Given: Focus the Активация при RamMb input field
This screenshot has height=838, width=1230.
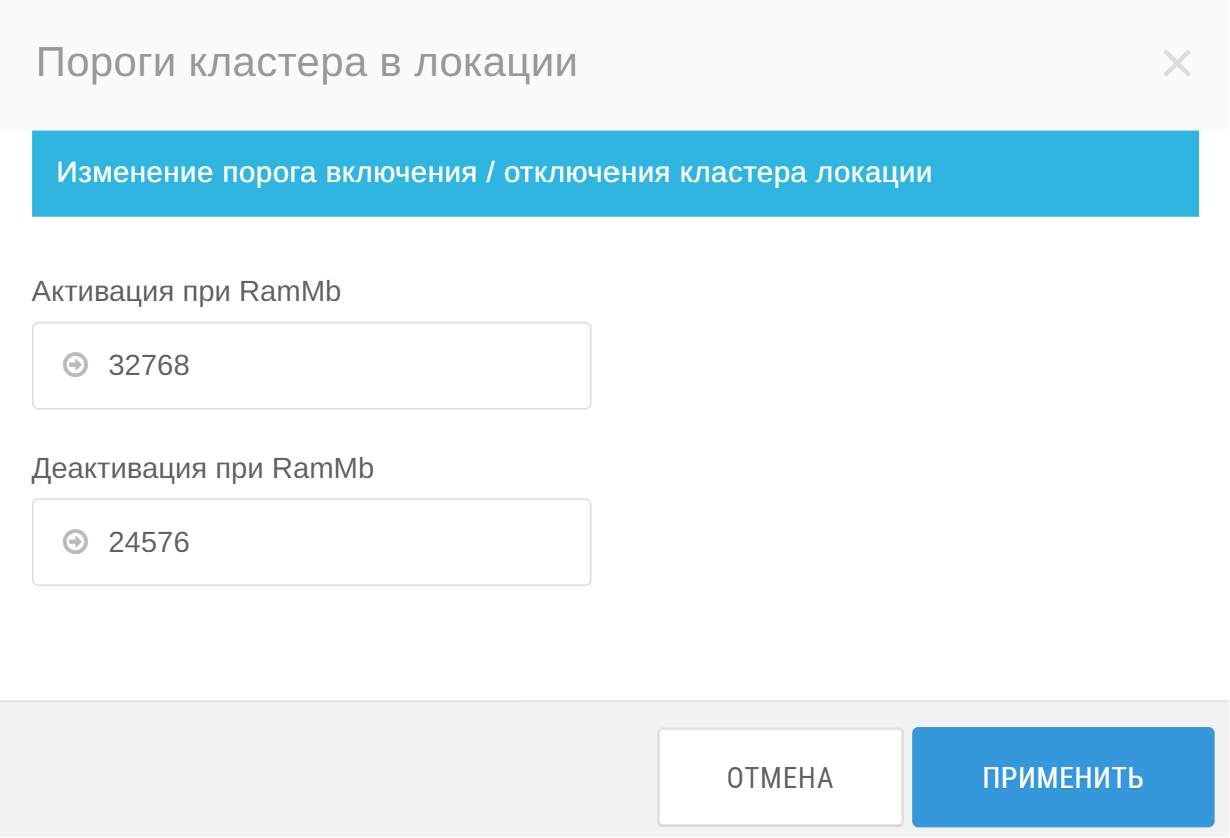Looking at the screenshot, I should (312, 366).
